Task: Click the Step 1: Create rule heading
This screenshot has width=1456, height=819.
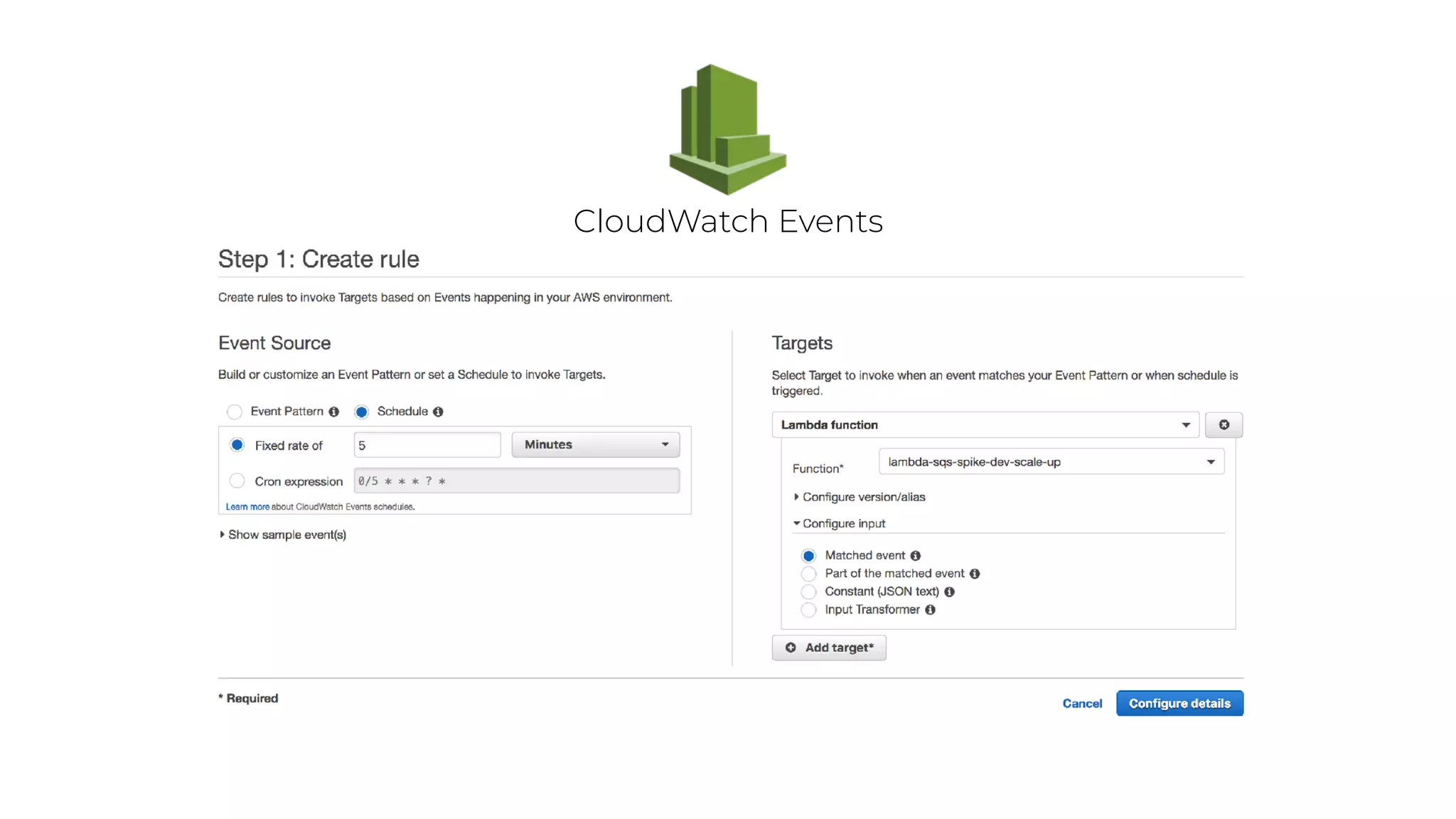Action: coord(318,259)
